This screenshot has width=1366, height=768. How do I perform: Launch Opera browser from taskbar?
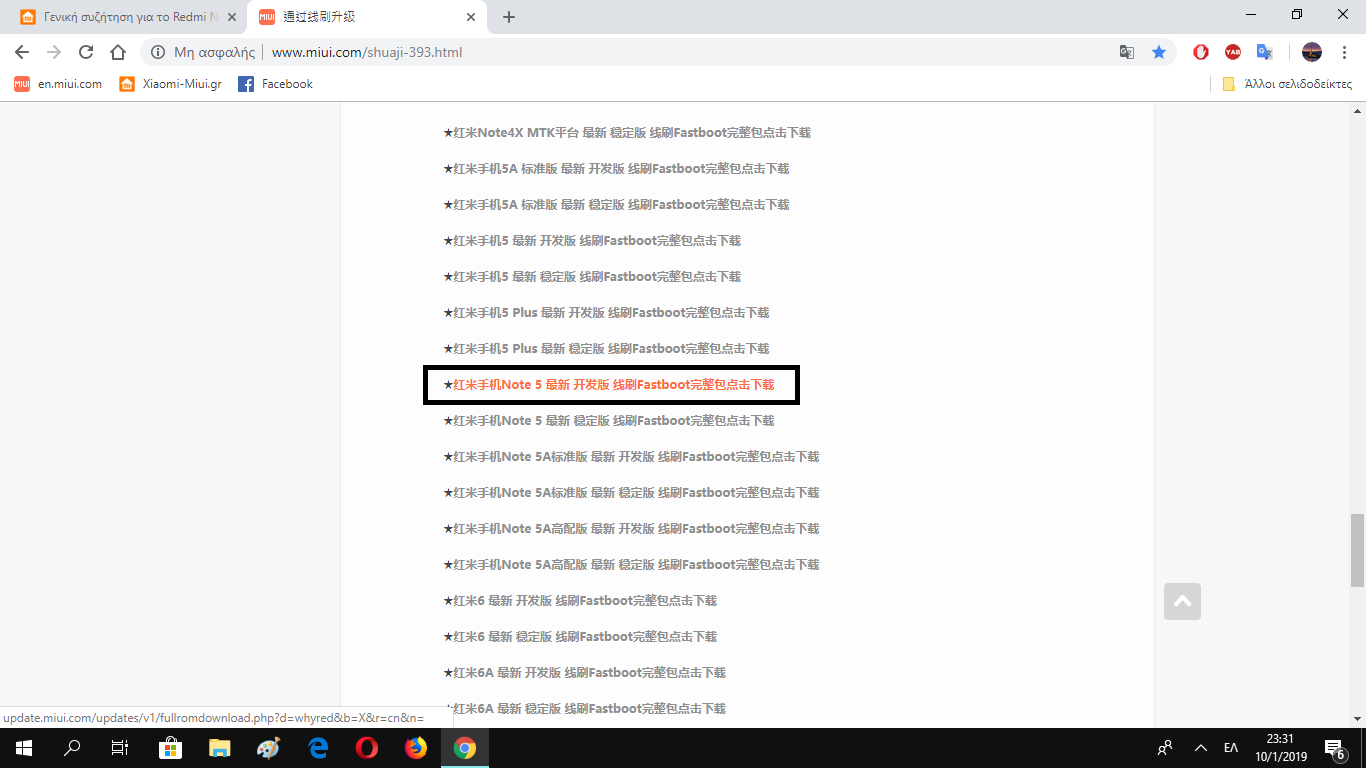[x=367, y=748]
